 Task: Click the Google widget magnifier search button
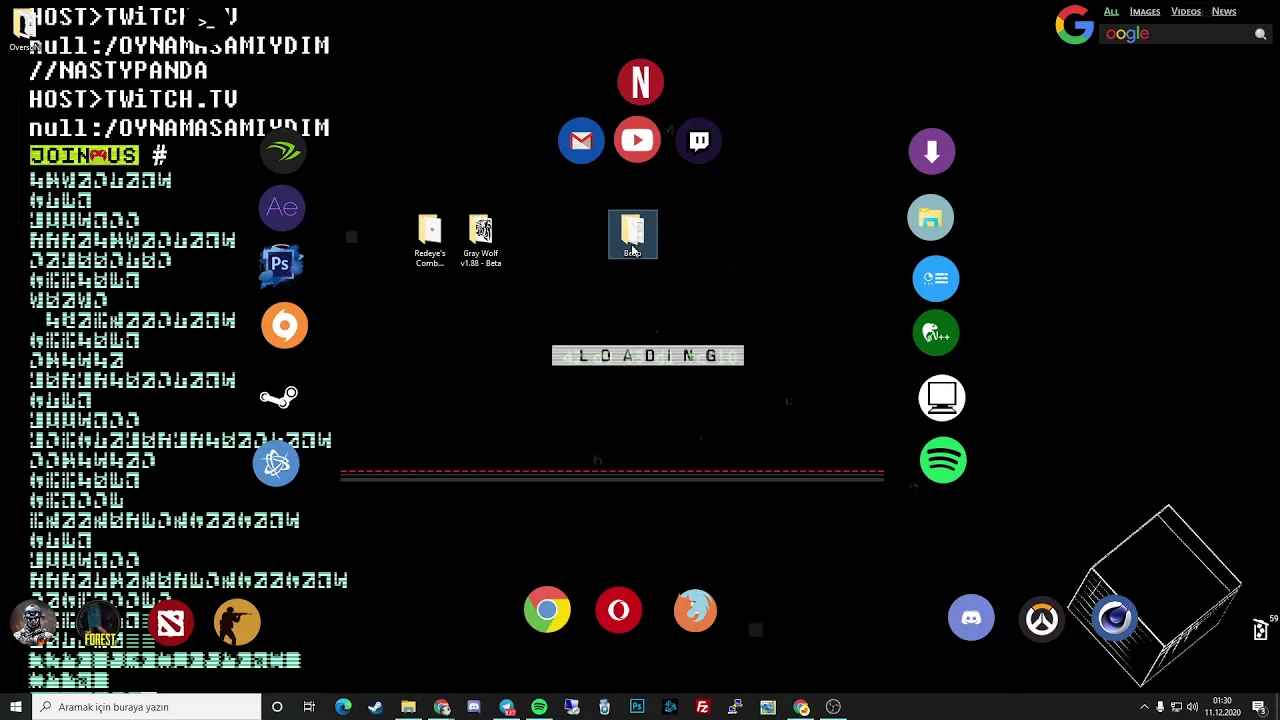[x=1260, y=34]
